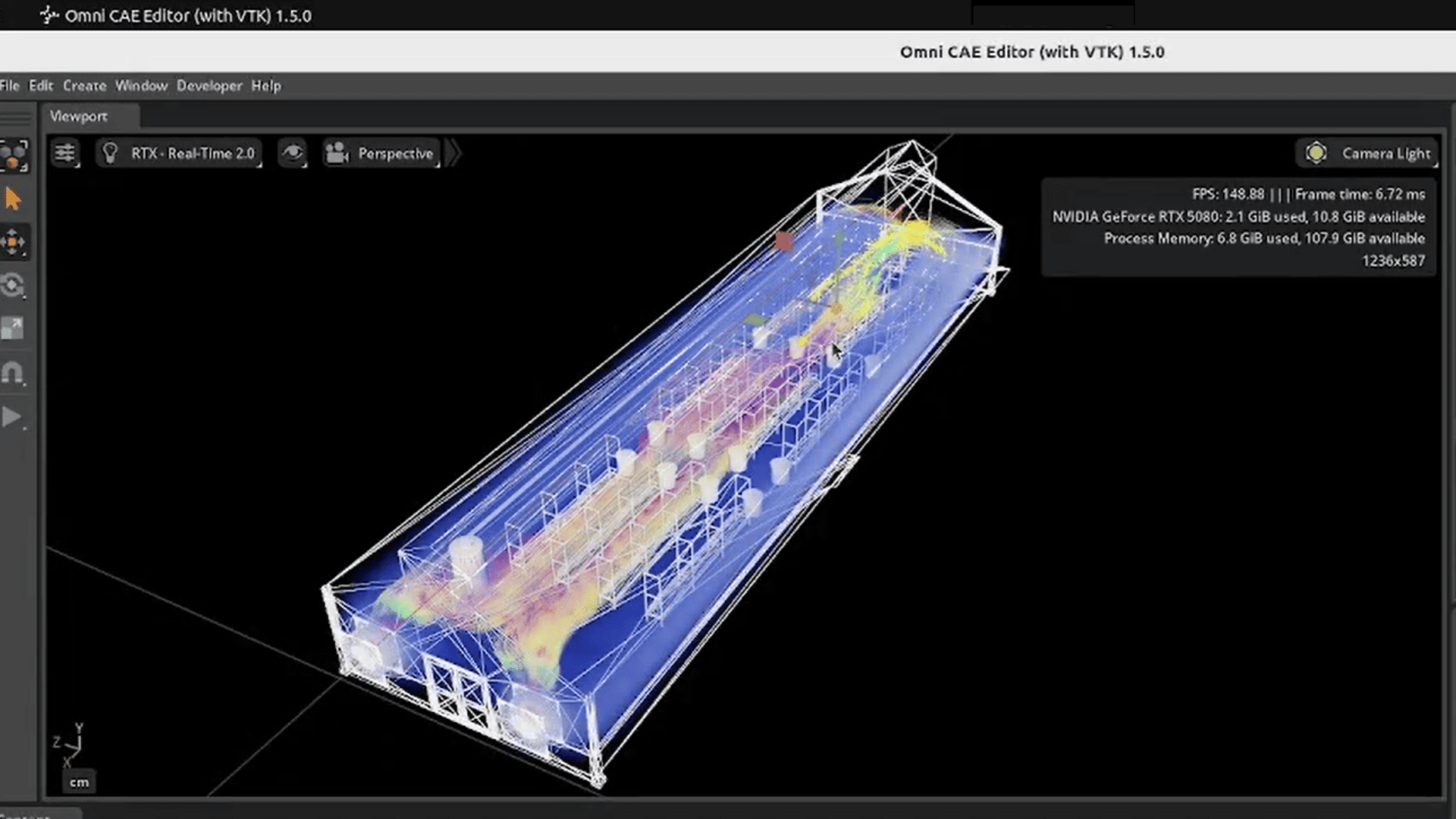Select the Rotate tool
The height and width of the screenshot is (819, 1456).
(13, 286)
